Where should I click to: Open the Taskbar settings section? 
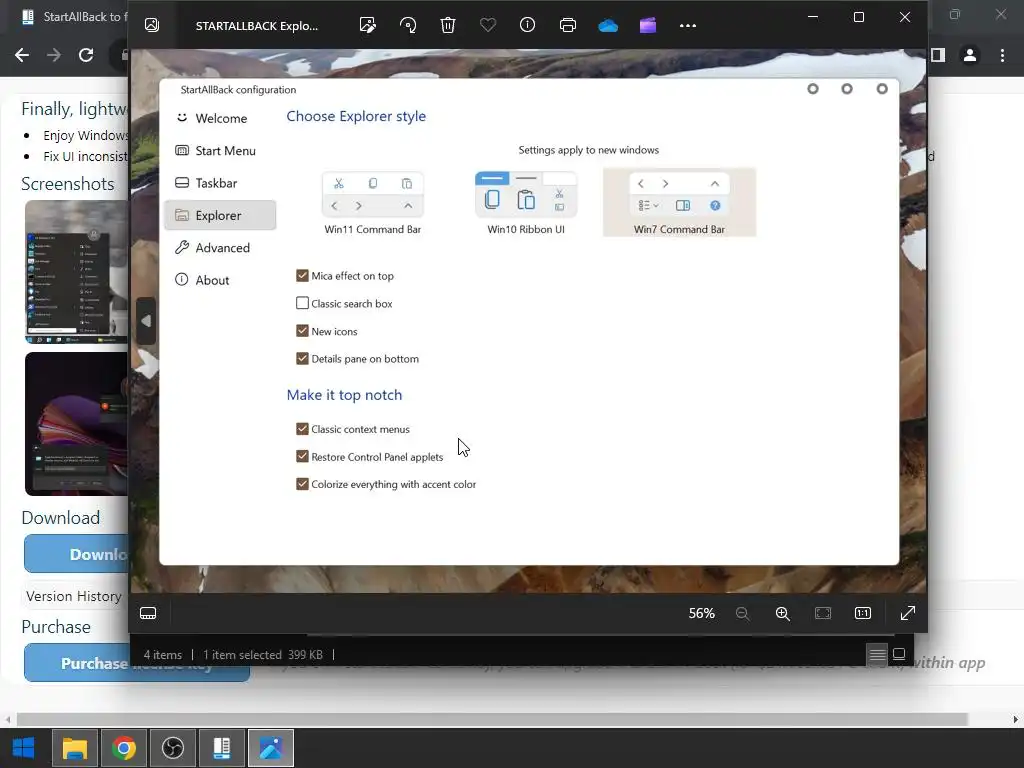pyautogui.click(x=220, y=183)
